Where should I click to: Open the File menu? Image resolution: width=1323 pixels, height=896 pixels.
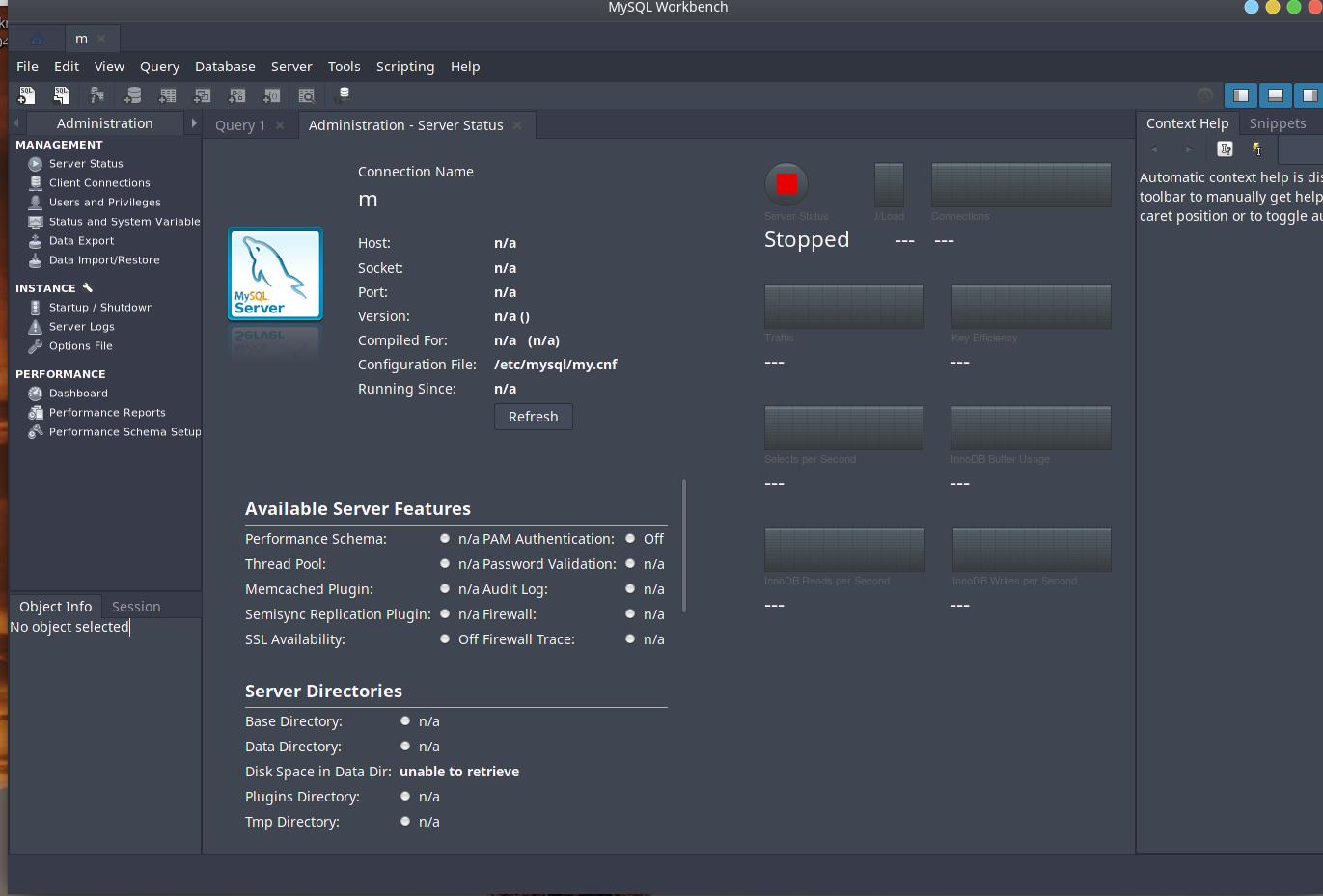(27, 67)
